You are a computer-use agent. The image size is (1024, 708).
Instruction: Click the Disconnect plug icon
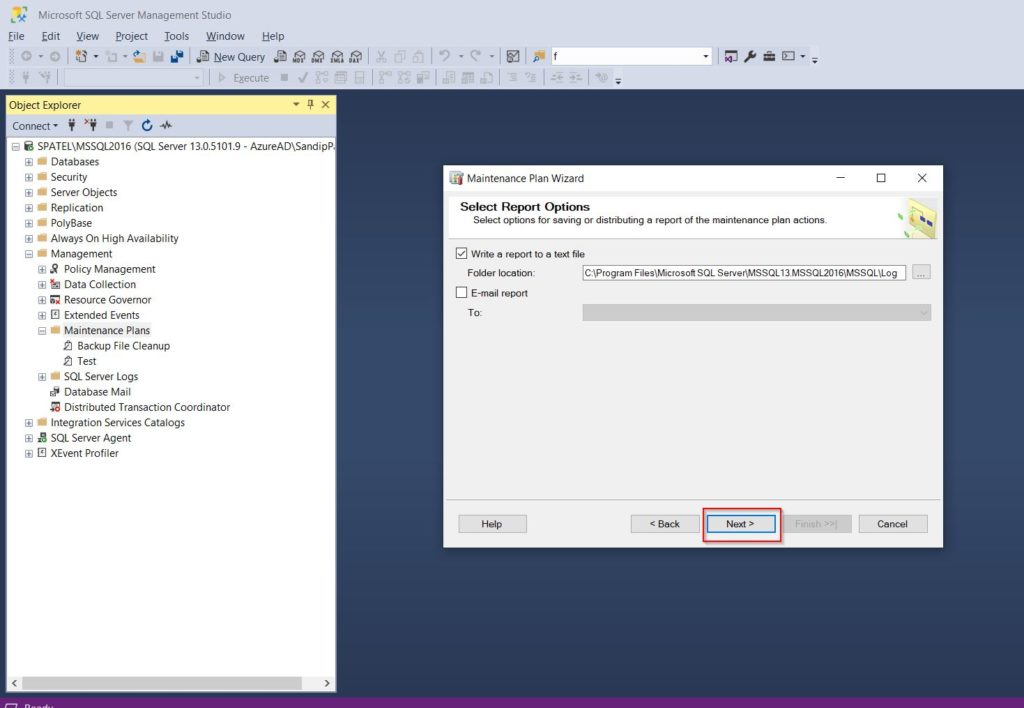(90, 125)
